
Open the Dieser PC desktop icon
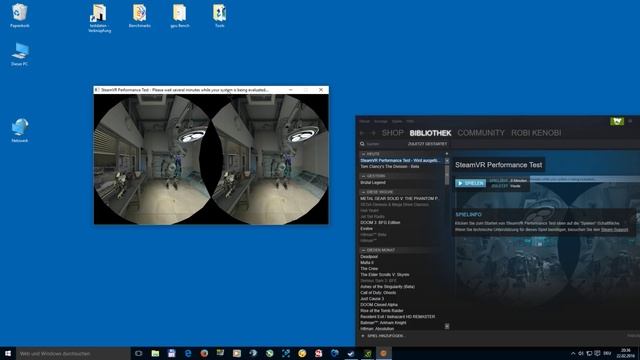(19, 54)
